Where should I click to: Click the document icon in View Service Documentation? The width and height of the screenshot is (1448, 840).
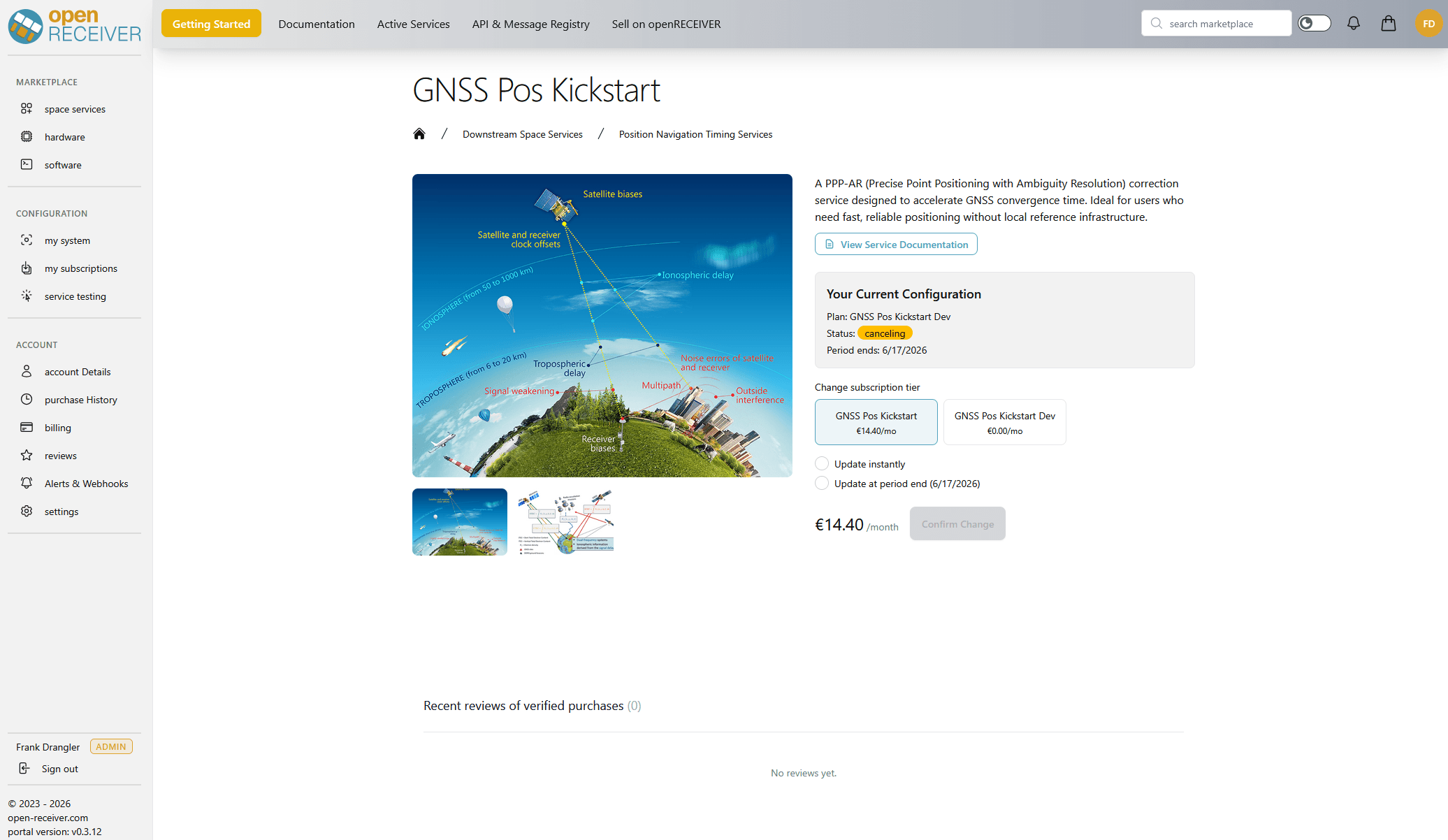point(830,244)
